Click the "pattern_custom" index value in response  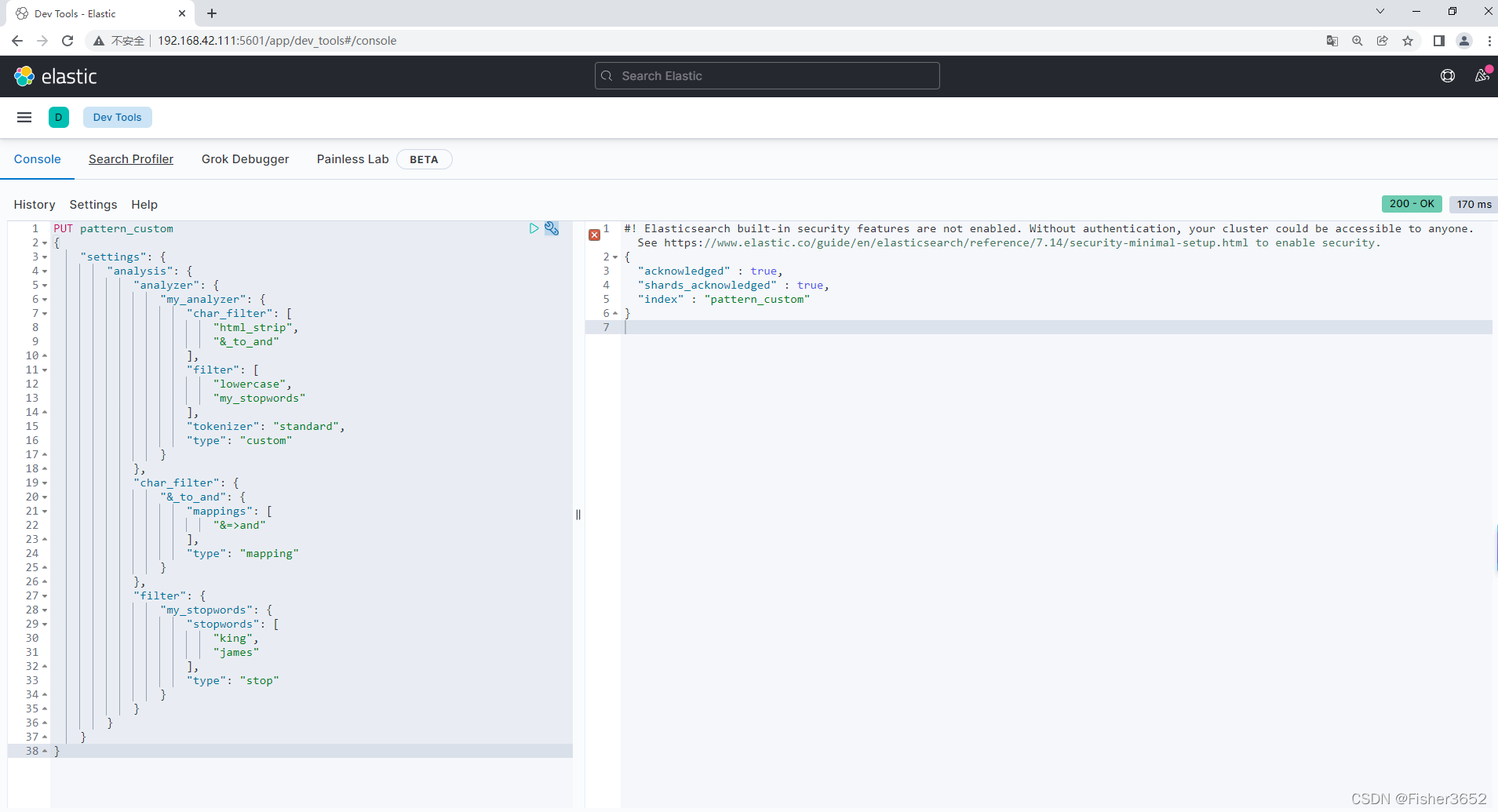(756, 300)
